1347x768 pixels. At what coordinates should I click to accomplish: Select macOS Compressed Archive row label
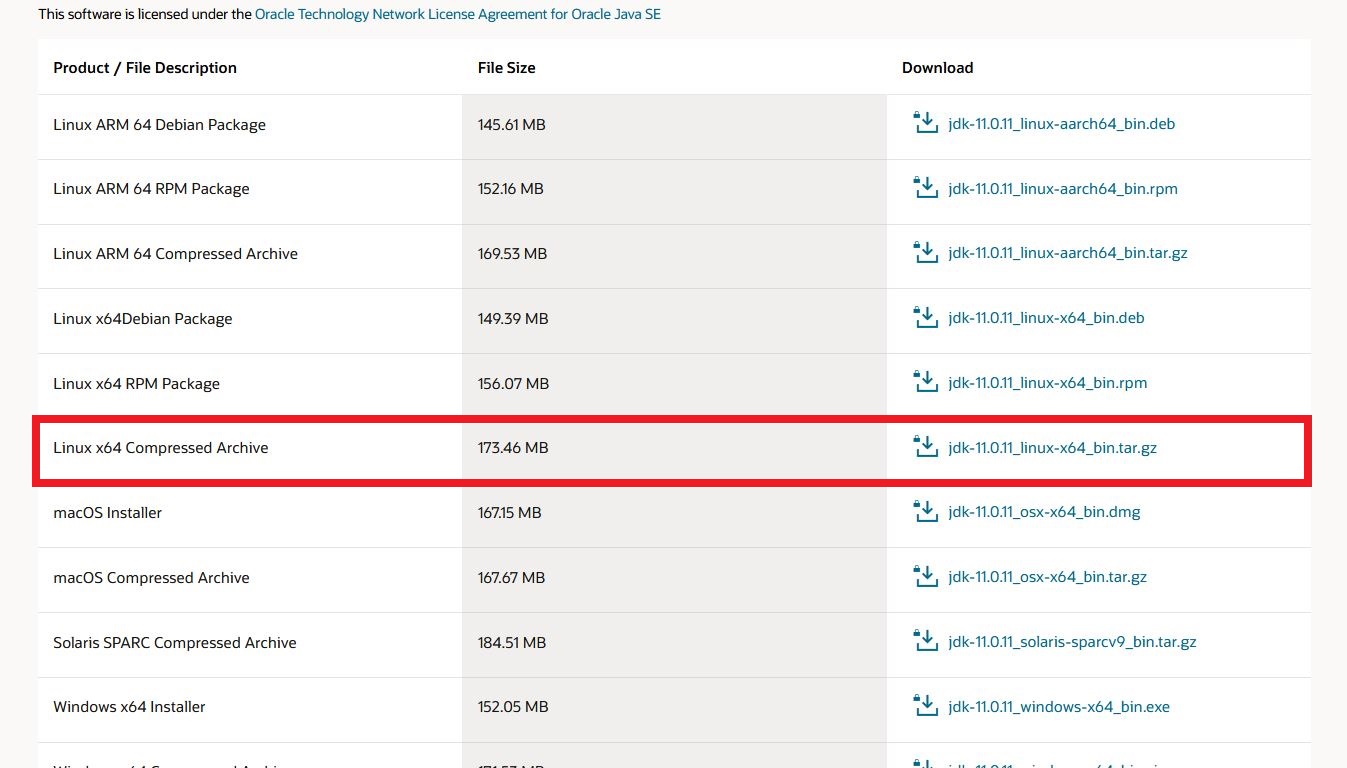click(x=152, y=578)
